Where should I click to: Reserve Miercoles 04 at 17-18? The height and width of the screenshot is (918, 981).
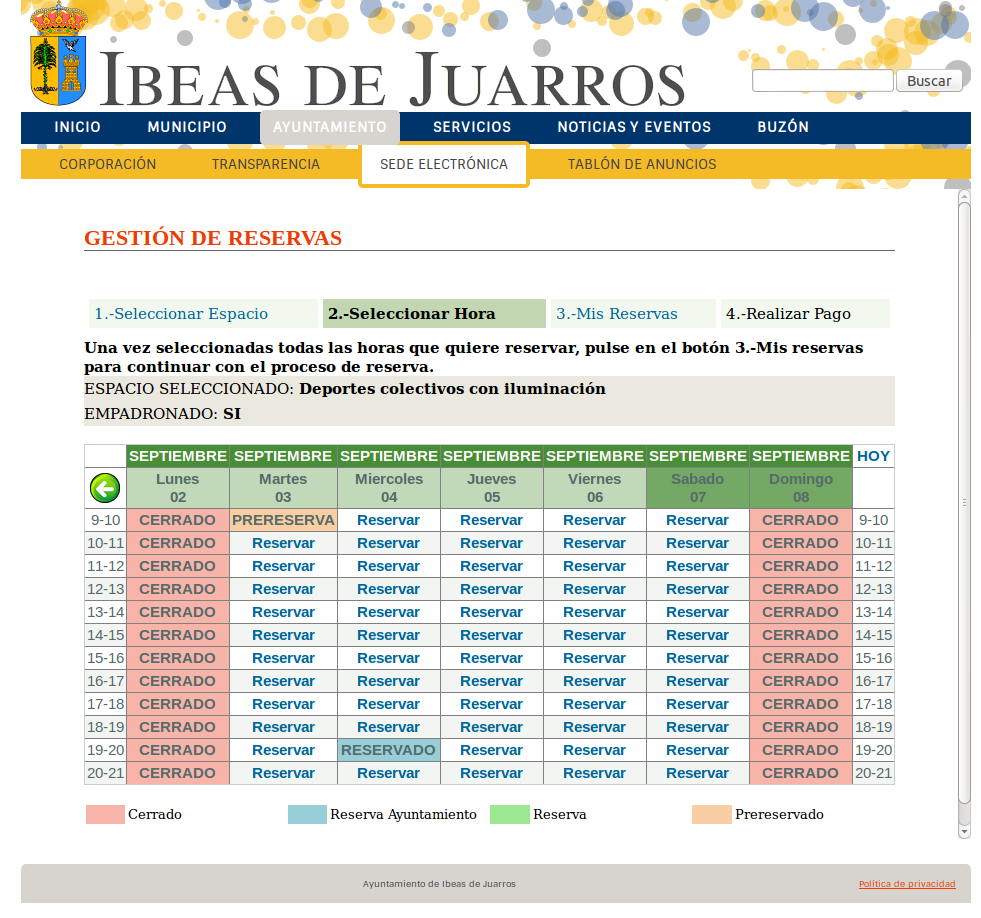pos(389,704)
